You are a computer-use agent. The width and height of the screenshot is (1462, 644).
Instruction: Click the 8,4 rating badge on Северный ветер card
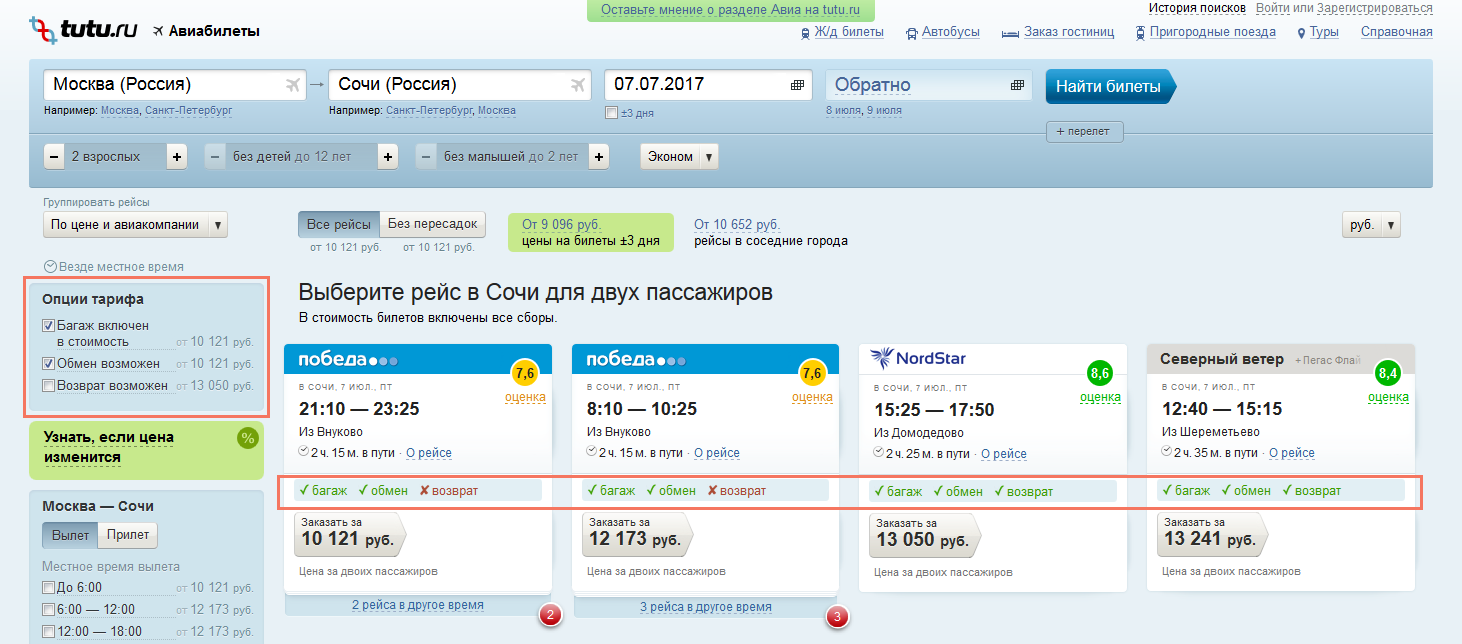1388,374
